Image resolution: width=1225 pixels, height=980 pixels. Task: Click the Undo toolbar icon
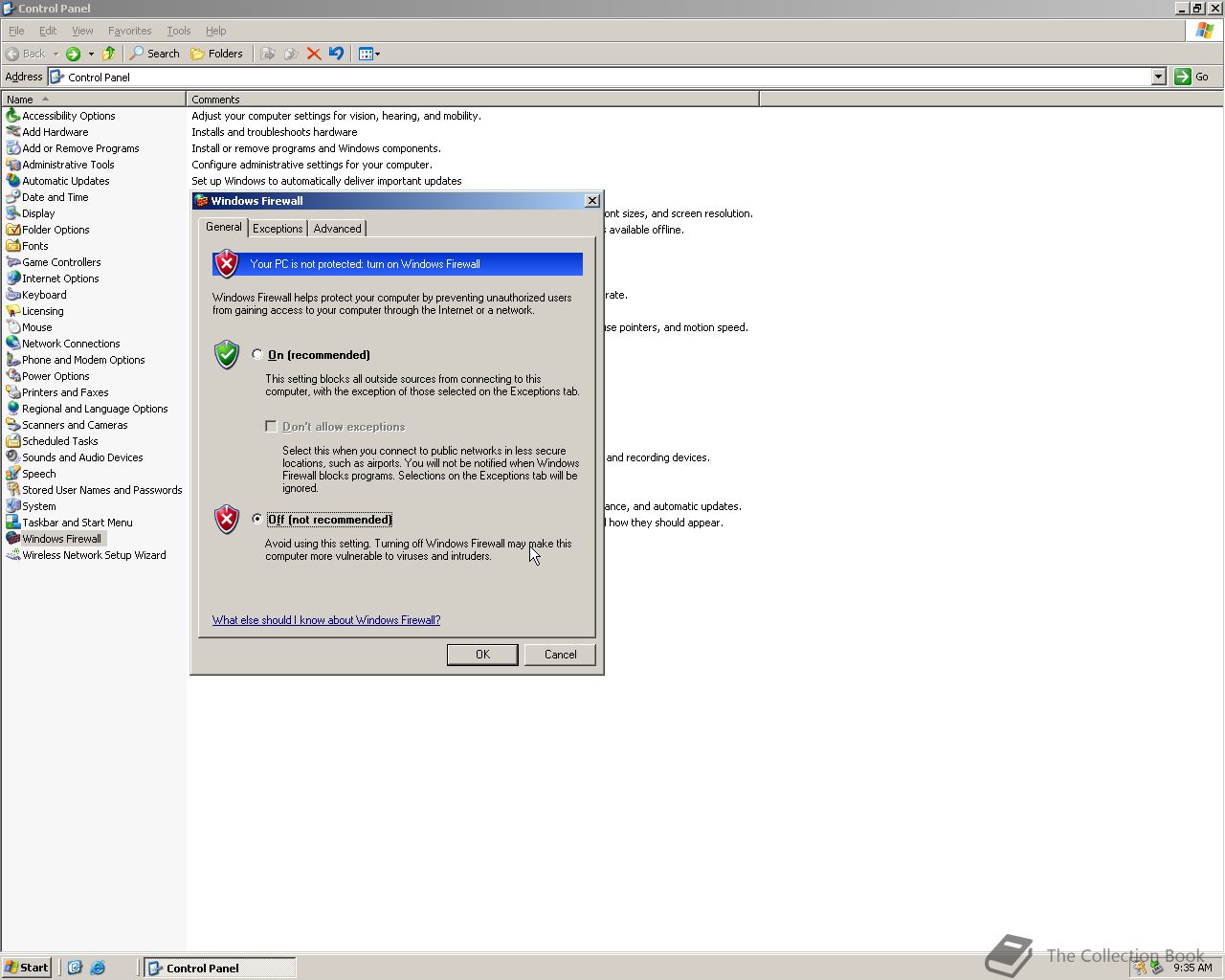[336, 54]
